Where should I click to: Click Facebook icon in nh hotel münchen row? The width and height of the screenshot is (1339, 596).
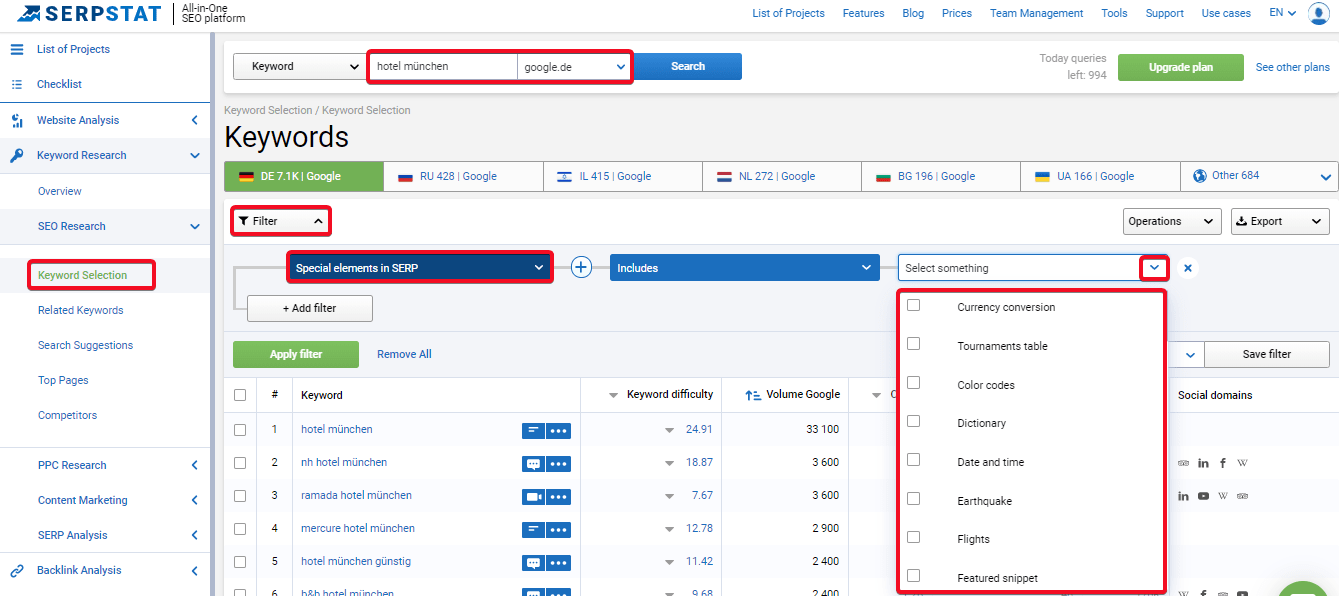click(x=1223, y=463)
